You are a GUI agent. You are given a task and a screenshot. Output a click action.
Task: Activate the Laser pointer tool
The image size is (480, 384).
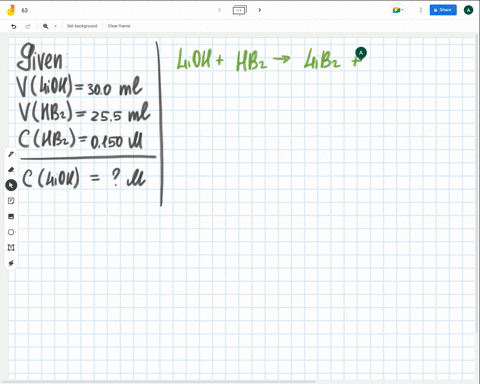[11, 263]
